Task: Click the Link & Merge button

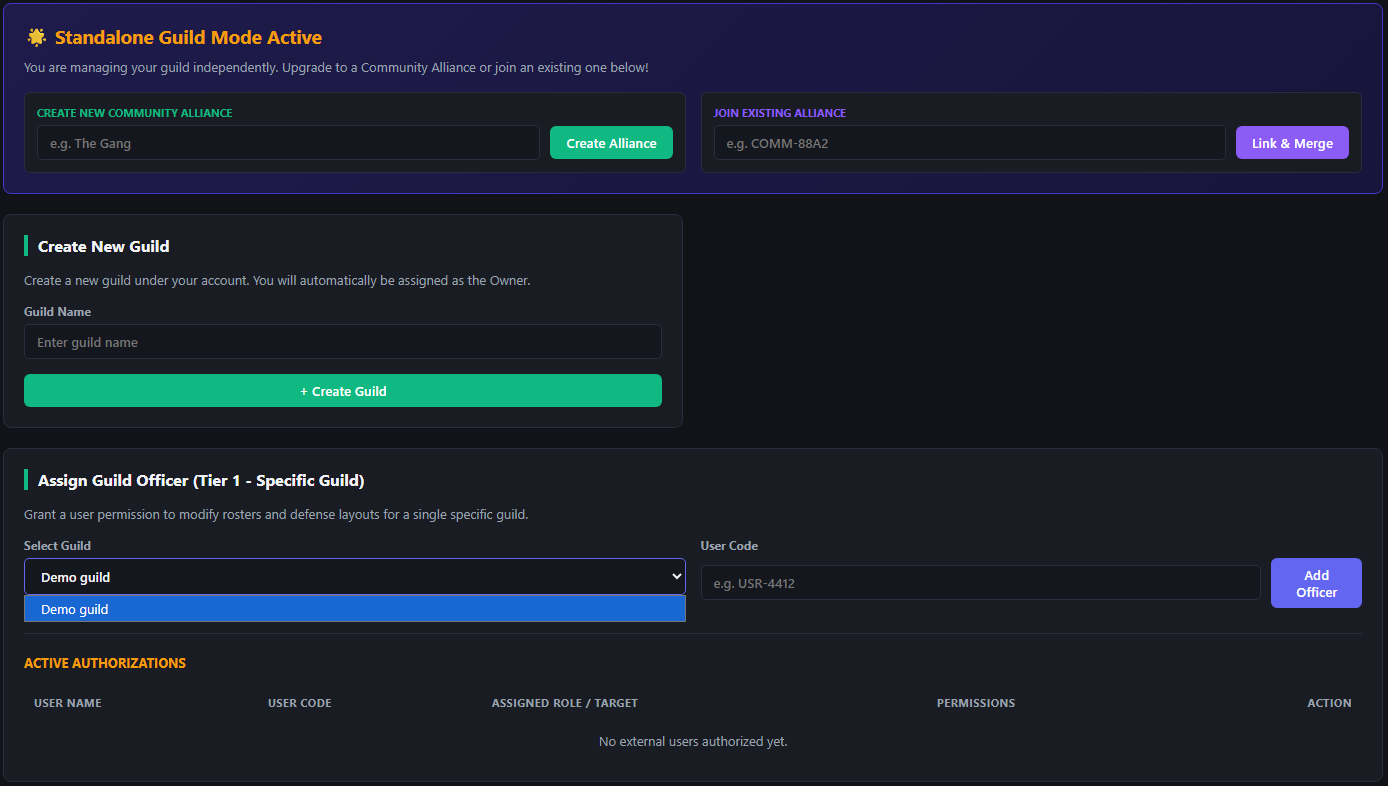Action: [1292, 143]
